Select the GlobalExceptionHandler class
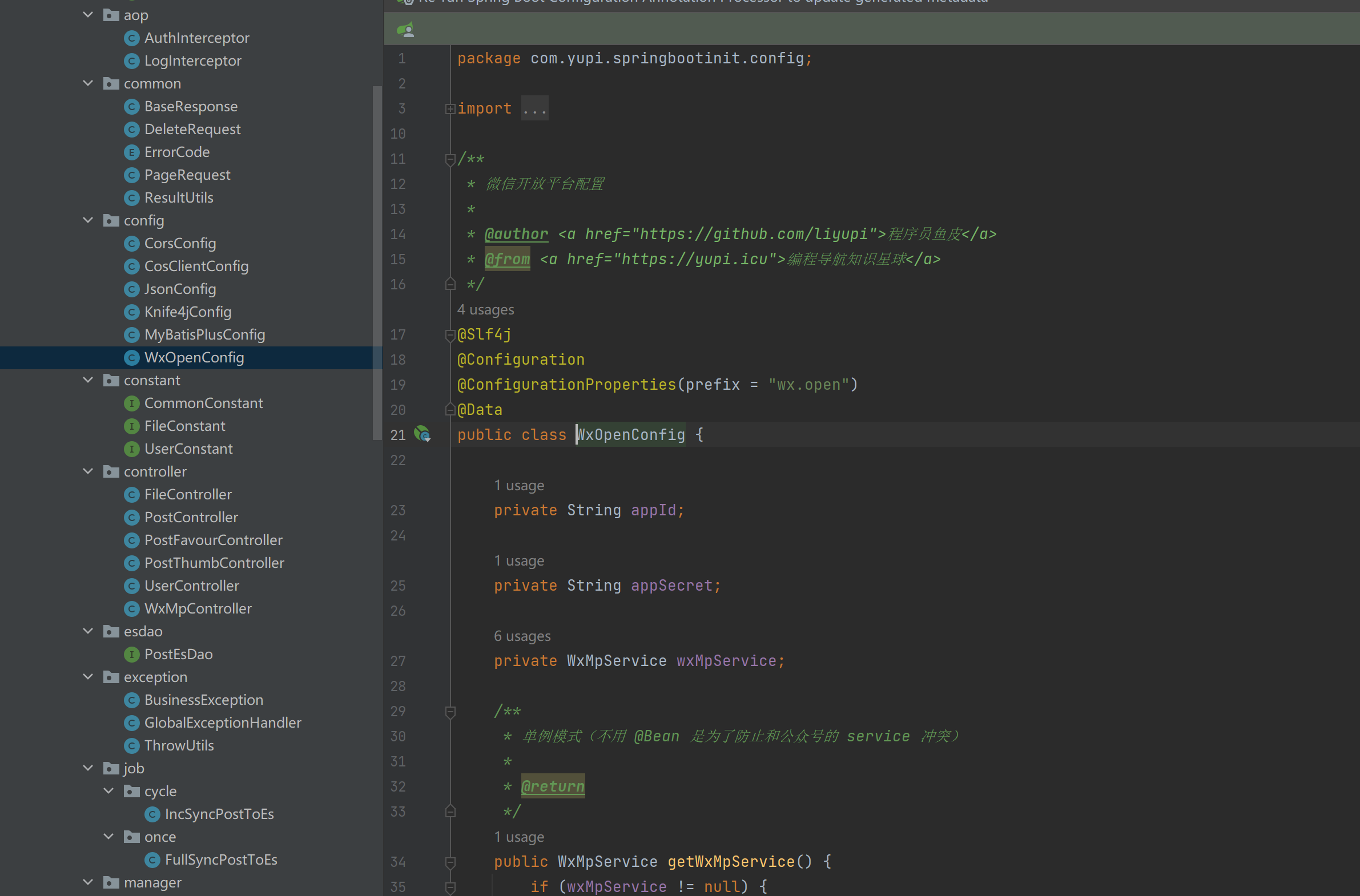 click(x=222, y=723)
